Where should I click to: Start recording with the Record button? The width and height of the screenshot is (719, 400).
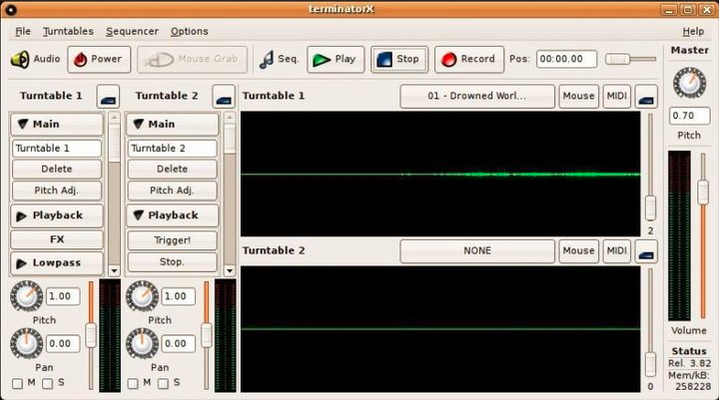pos(467,59)
